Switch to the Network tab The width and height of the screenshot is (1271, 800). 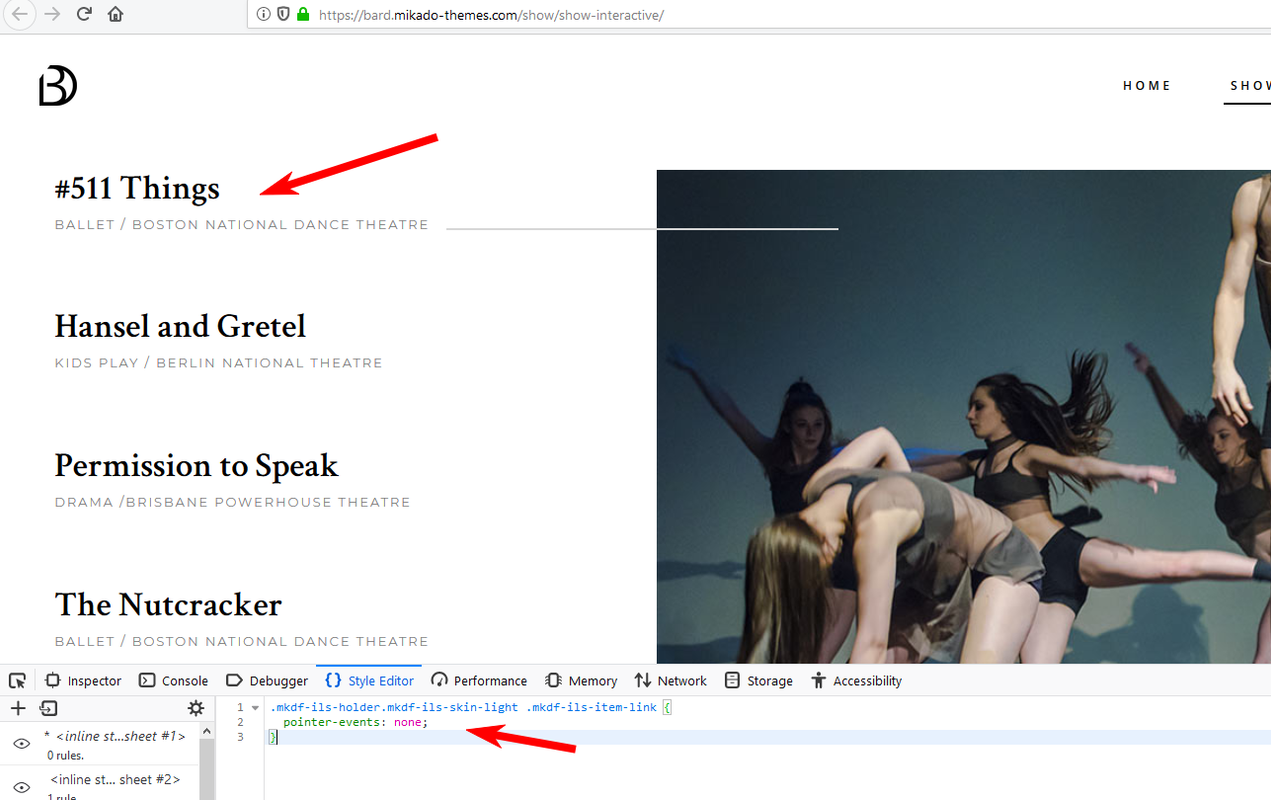pyautogui.click(x=670, y=681)
